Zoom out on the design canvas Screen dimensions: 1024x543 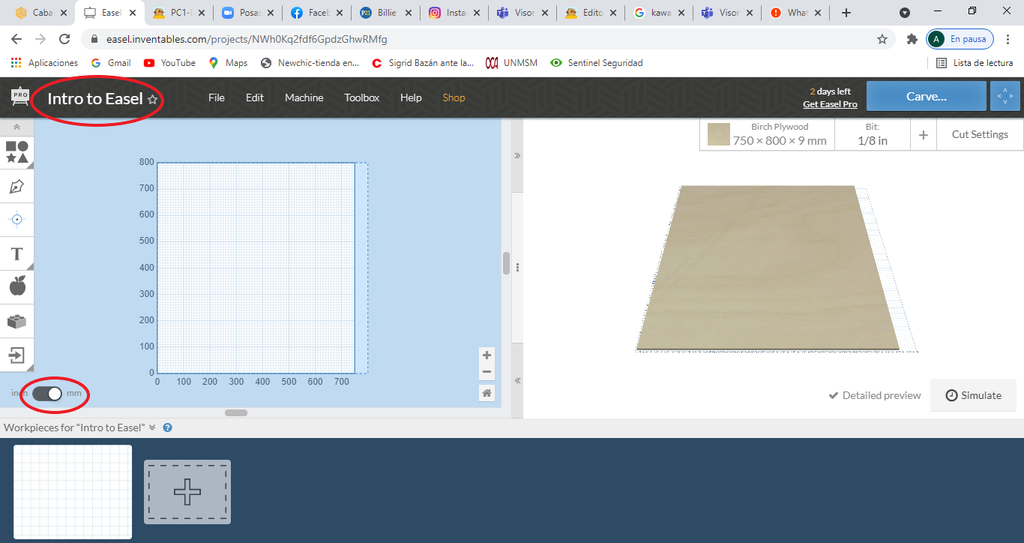tap(487, 372)
